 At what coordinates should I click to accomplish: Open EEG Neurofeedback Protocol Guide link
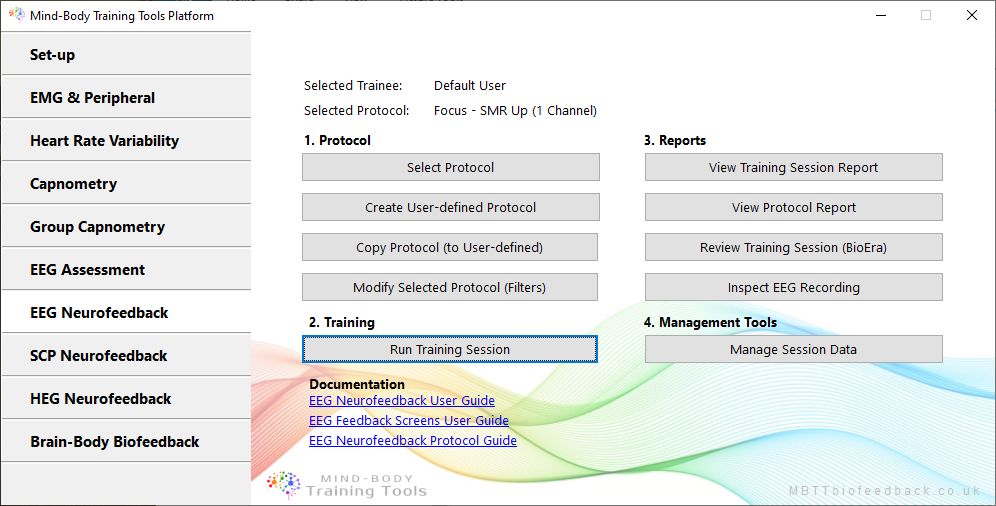(413, 440)
